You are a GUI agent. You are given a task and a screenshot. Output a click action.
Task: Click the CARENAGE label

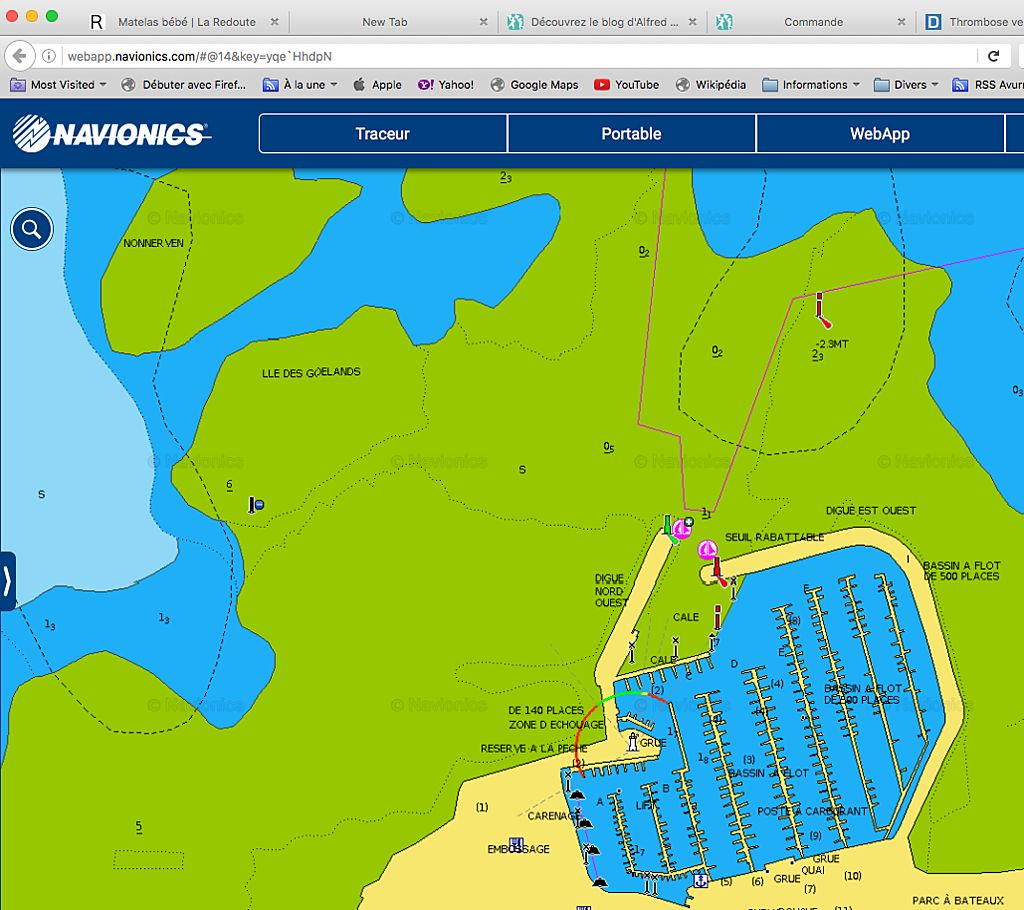tap(553, 816)
